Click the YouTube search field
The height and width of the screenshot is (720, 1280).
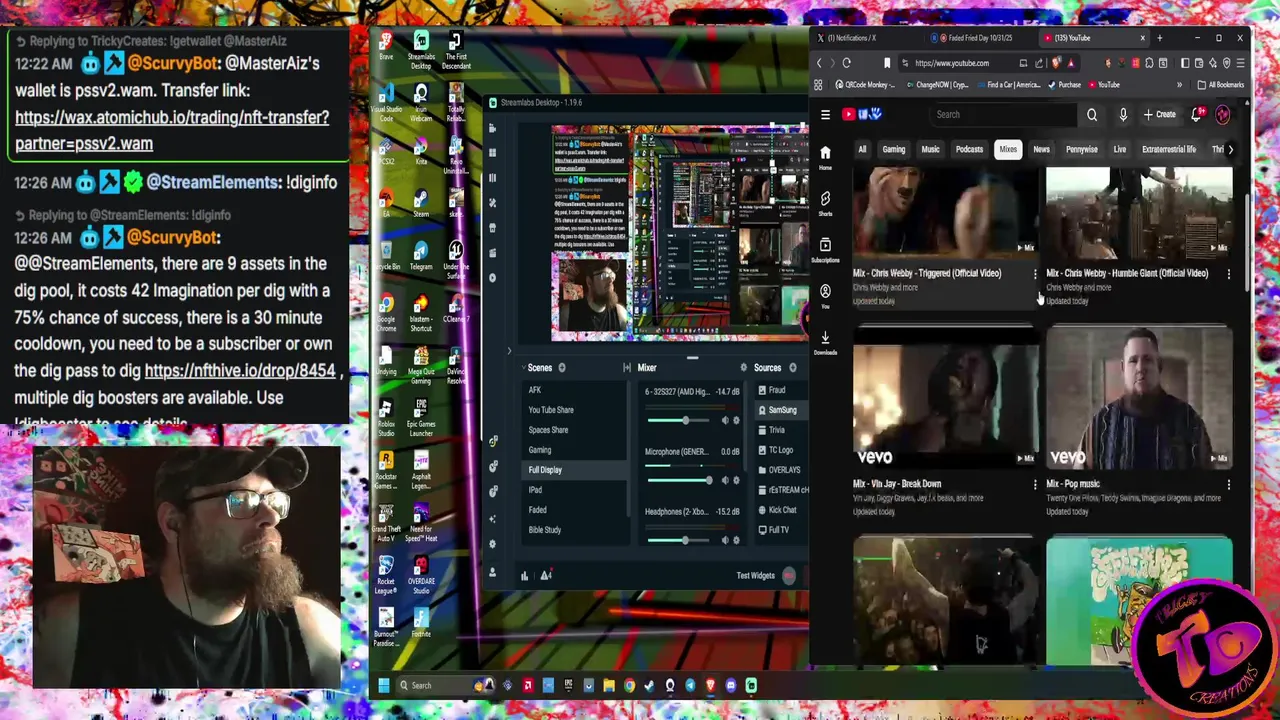pos(1005,115)
